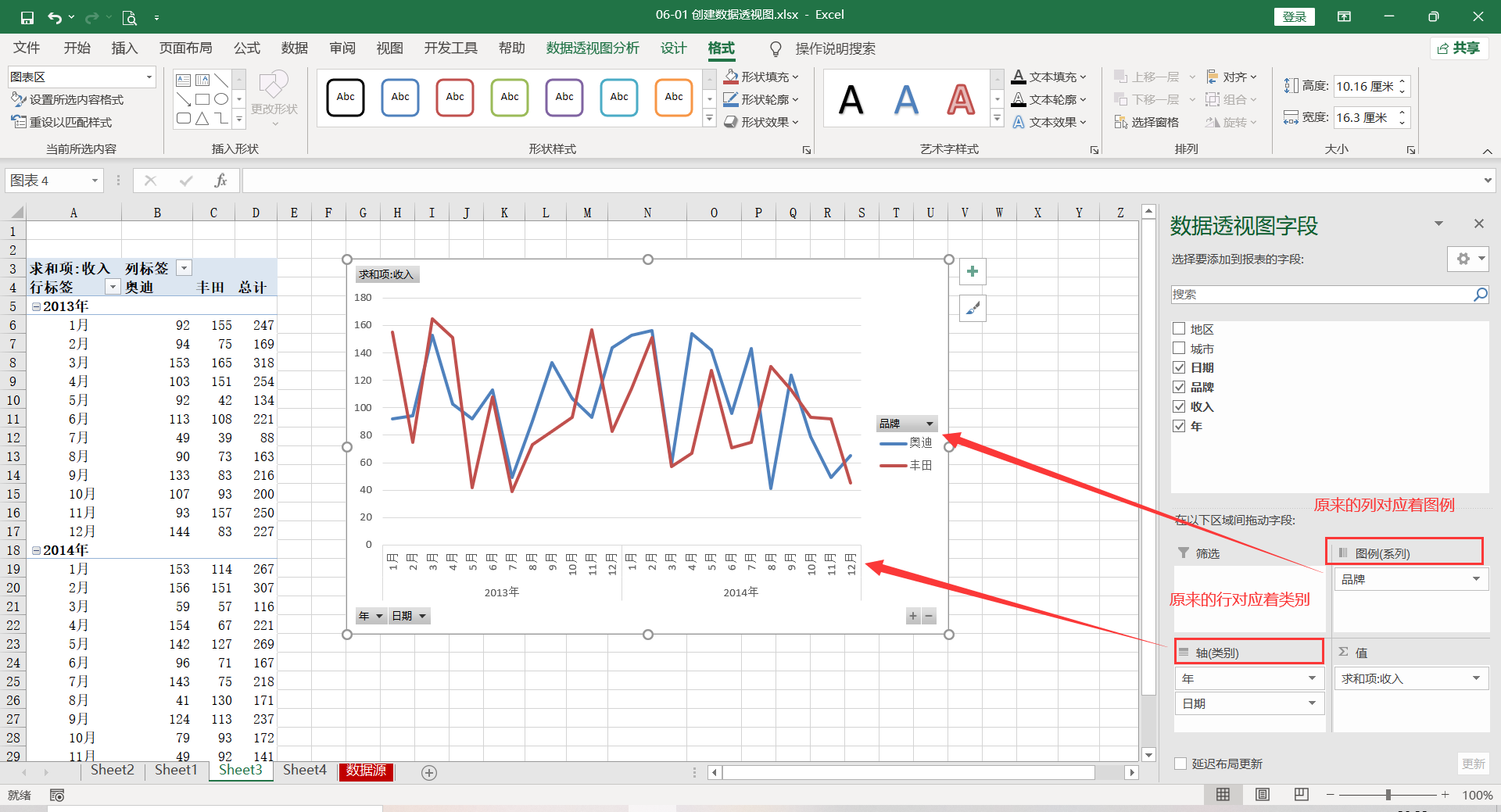Image resolution: width=1501 pixels, height=812 pixels.
Task: Open the 选择窗格 selection pane
Action: click(x=1147, y=122)
